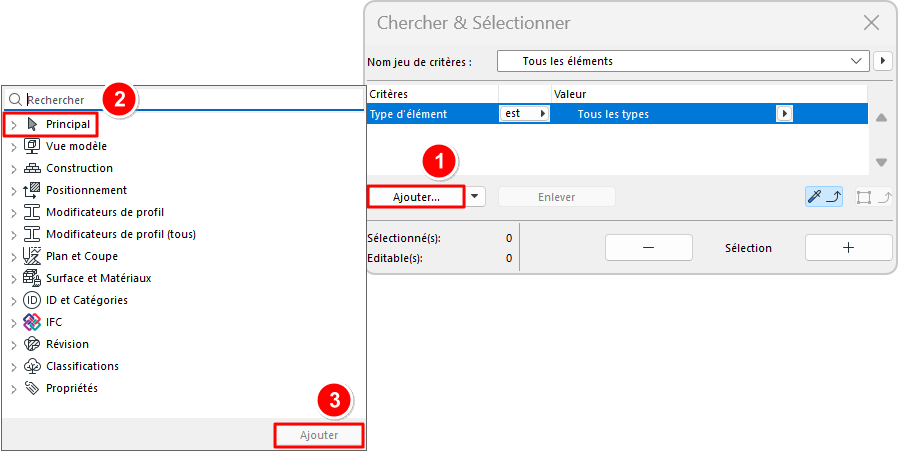
Task: Expand the IFC category chevron
Action: click(14, 323)
